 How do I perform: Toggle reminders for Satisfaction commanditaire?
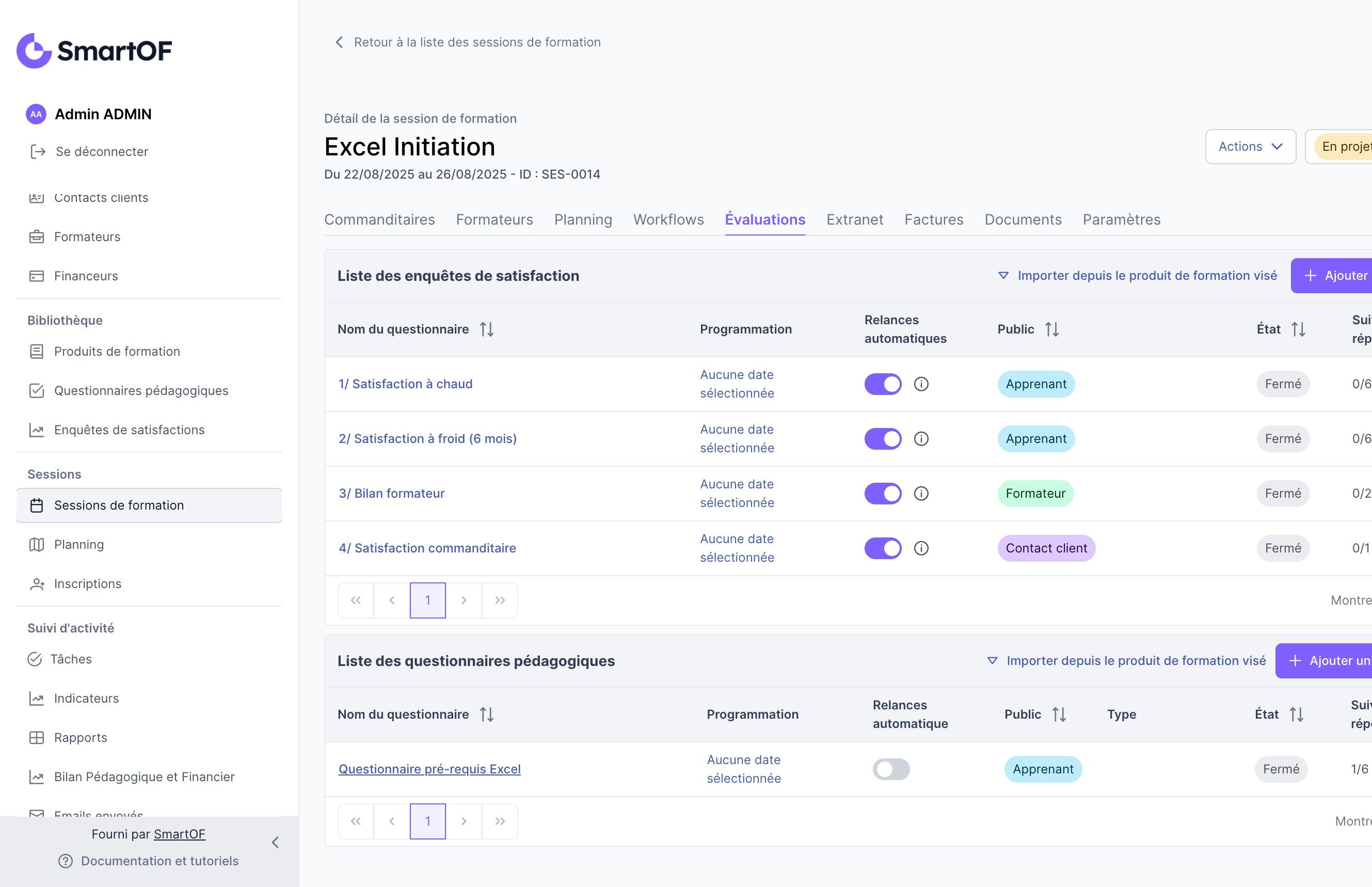(x=882, y=548)
